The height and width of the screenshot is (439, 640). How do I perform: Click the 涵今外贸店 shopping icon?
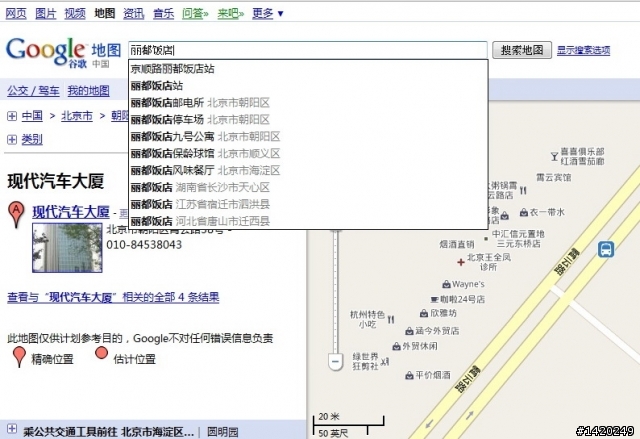[409, 331]
